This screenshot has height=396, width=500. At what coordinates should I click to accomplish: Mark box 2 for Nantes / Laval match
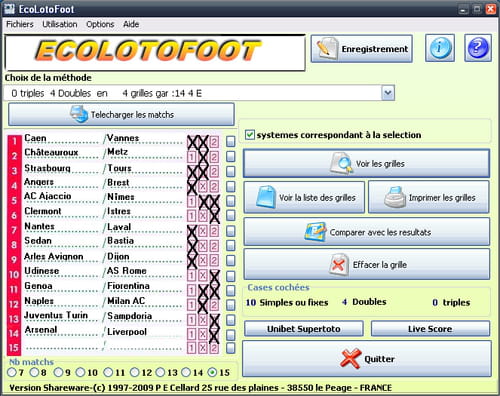(x=214, y=231)
